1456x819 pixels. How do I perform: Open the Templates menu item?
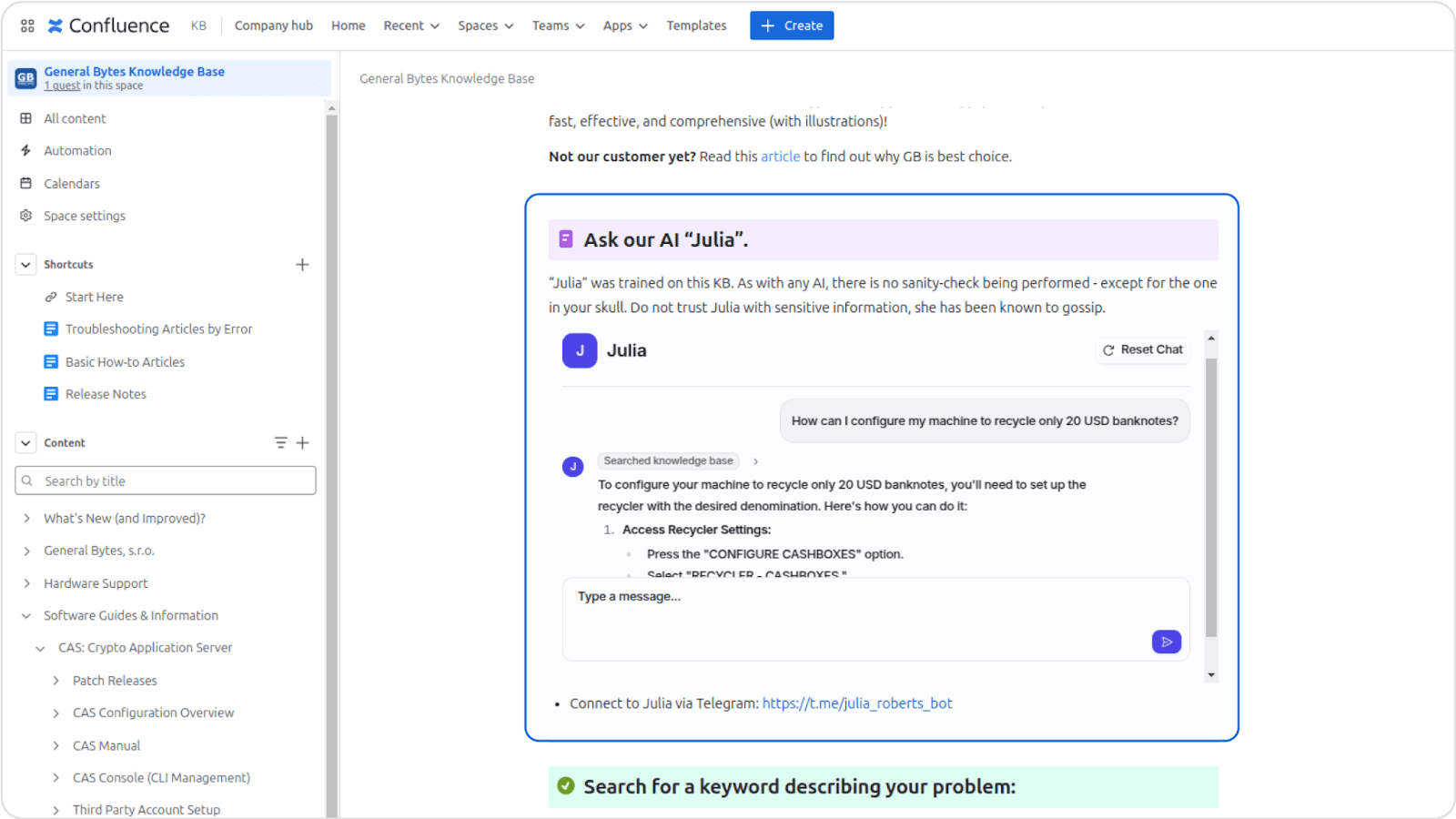[x=696, y=25]
